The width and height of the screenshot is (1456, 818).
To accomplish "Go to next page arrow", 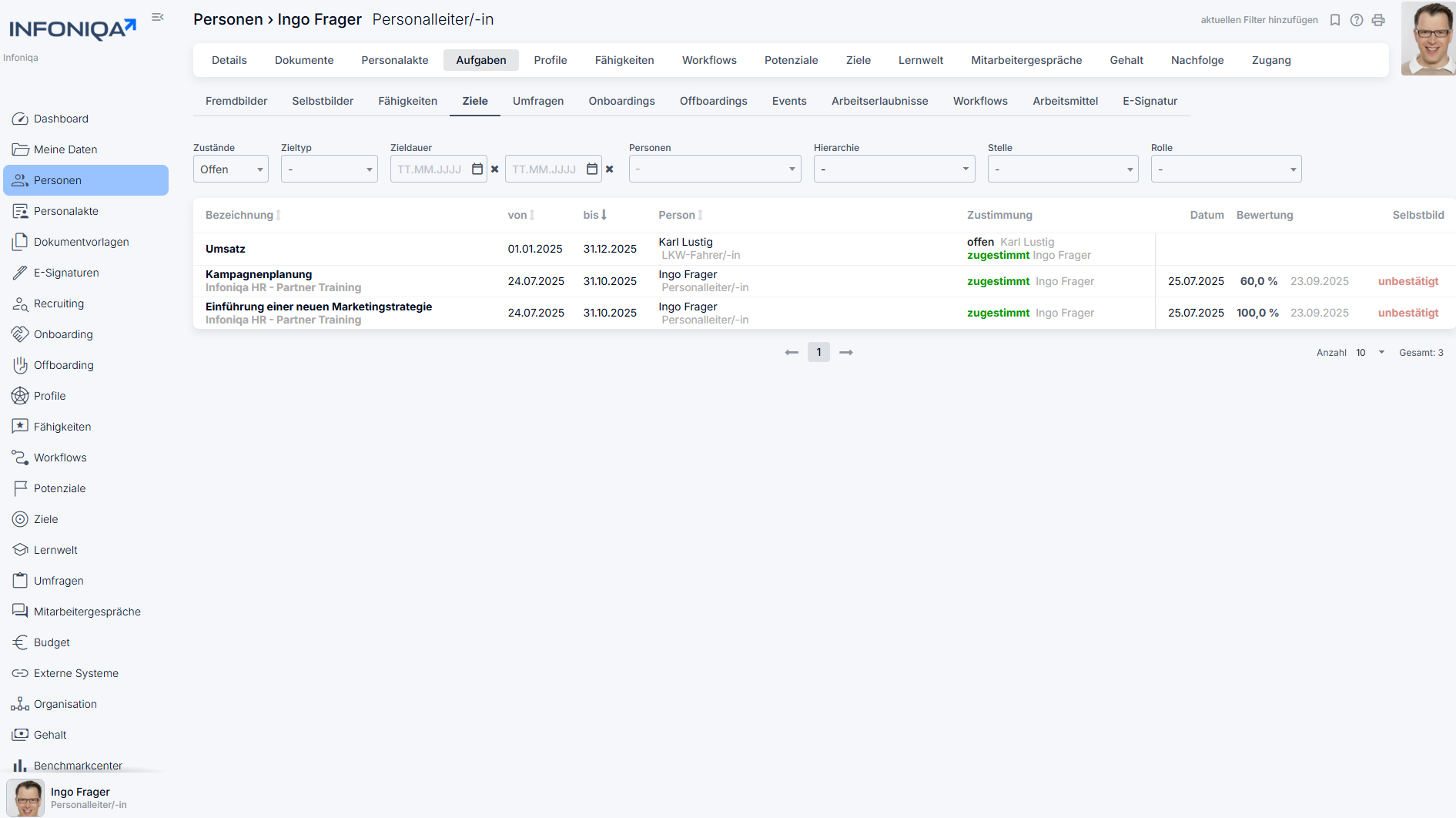I will (x=846, y=352).
